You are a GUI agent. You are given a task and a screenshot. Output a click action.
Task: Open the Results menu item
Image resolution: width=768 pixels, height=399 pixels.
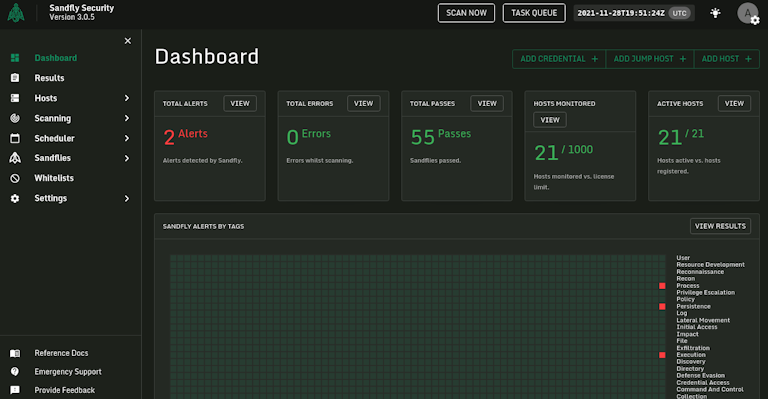pyautogui.click(x=49, y=78)
